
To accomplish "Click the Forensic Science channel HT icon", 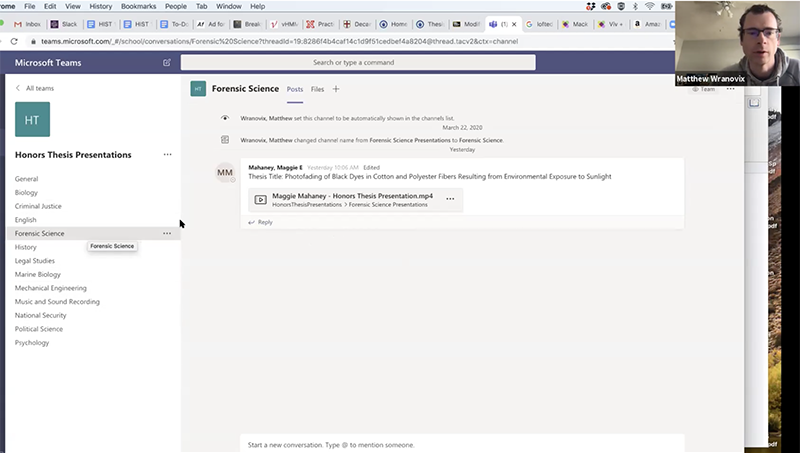I will (x=198, y=89).
